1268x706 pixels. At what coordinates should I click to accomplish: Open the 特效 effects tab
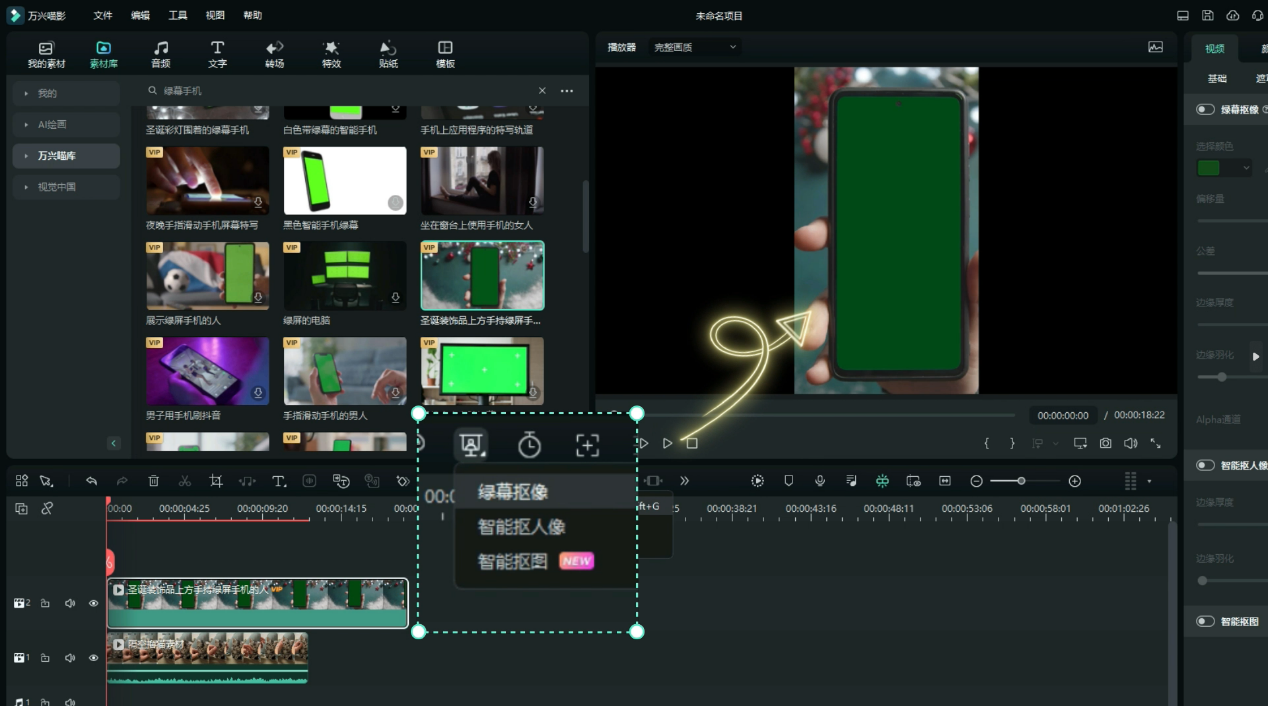point(331,54)
